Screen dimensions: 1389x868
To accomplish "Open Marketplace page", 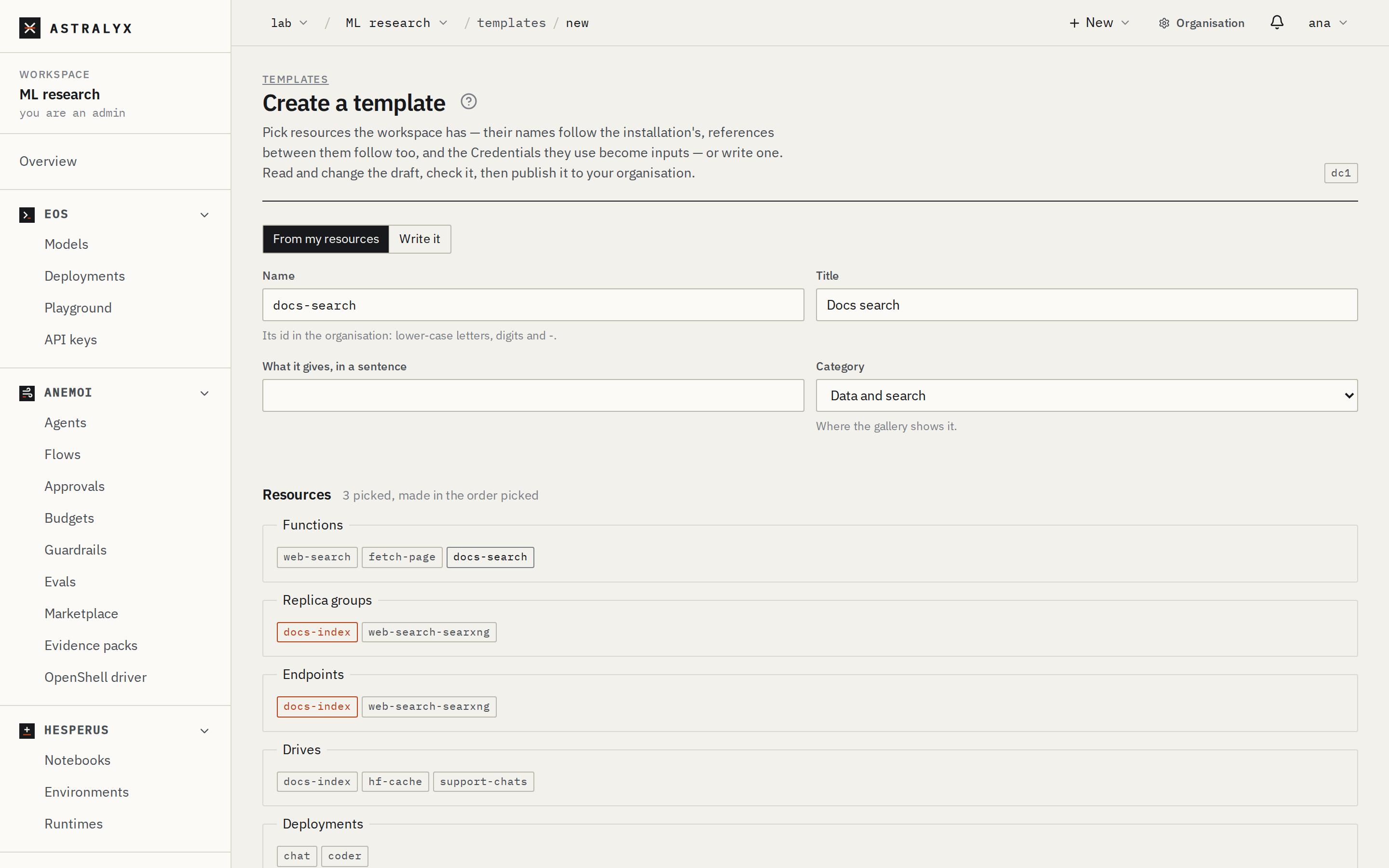I will [82, 614].
